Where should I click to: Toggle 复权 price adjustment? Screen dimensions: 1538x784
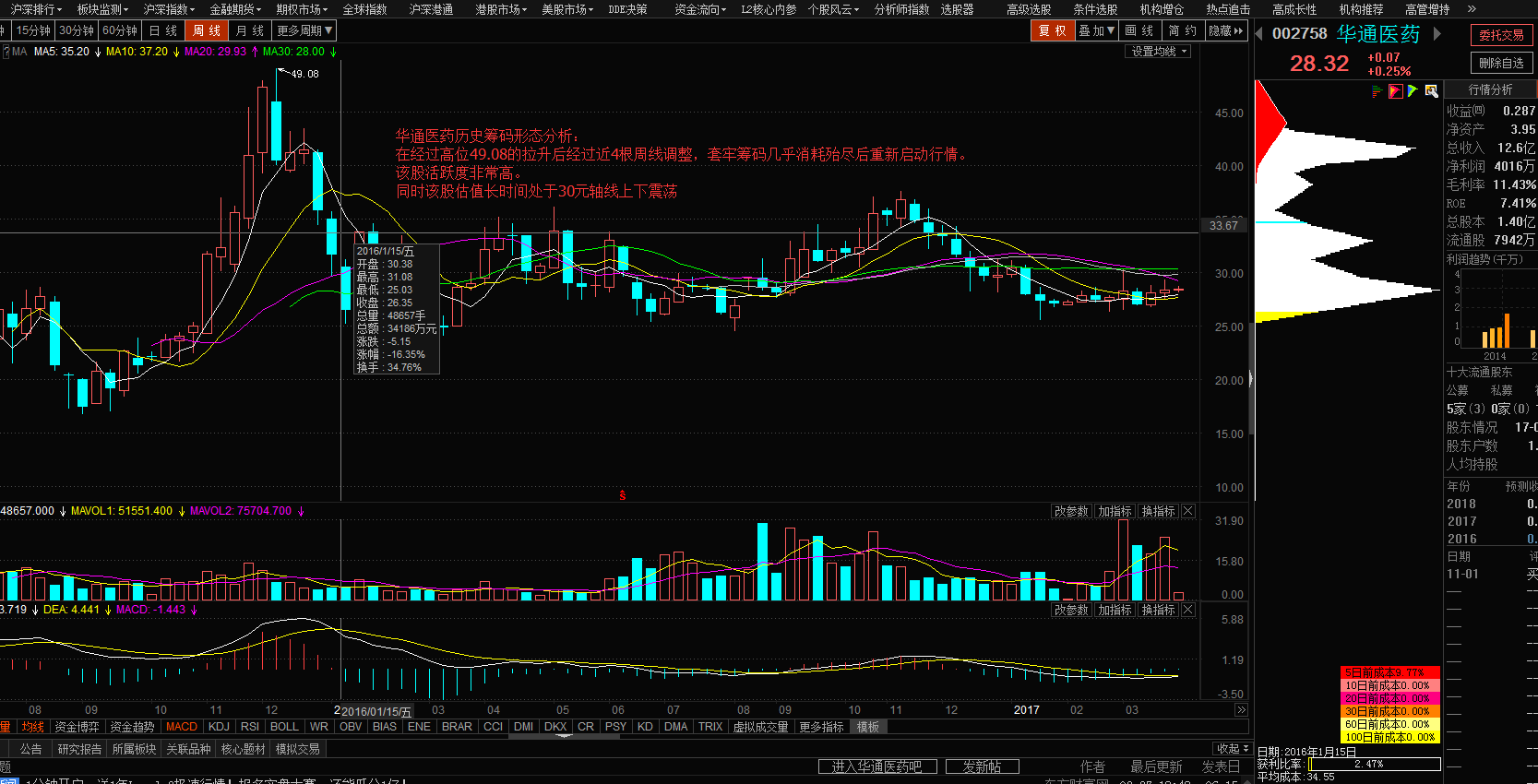1053,30
